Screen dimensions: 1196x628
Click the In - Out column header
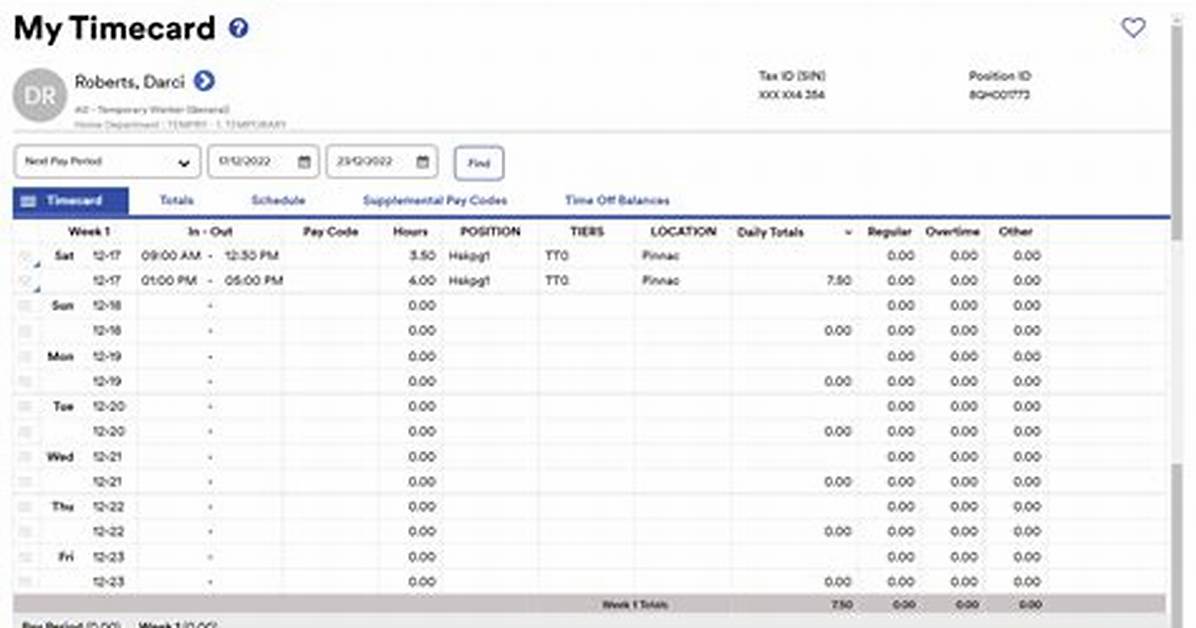pos(211,231)
